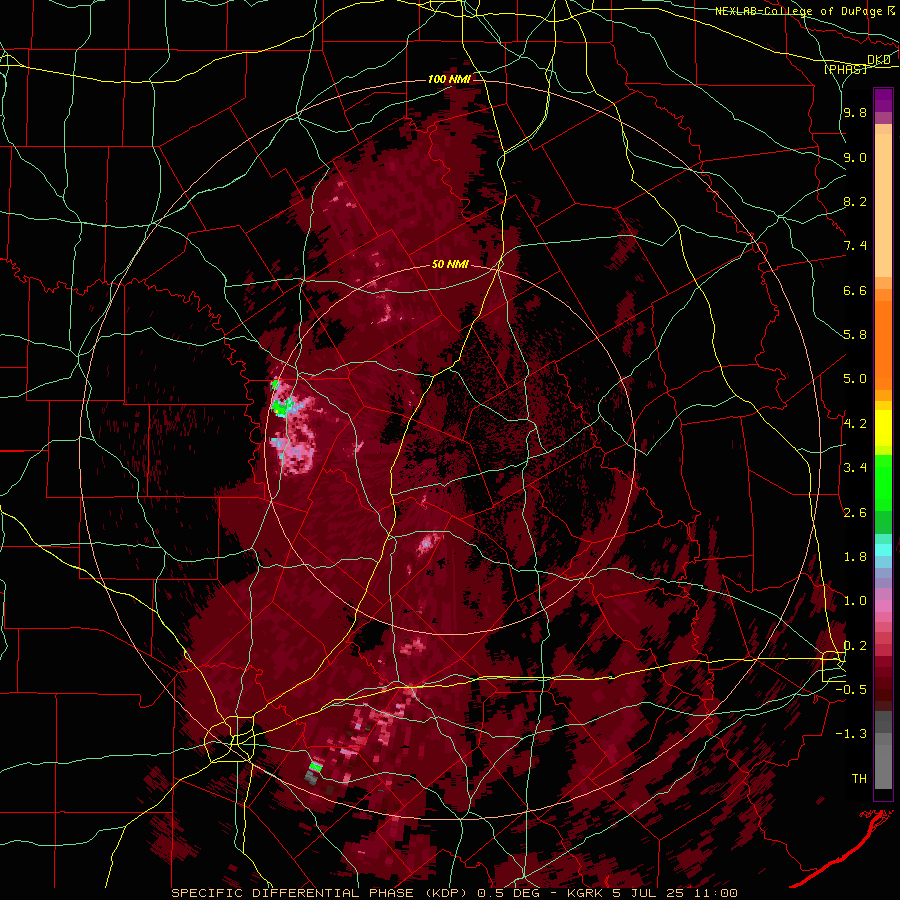Click the pink band of the color scale
This screenshot has width=900, height=900.
tap(883, 606)
